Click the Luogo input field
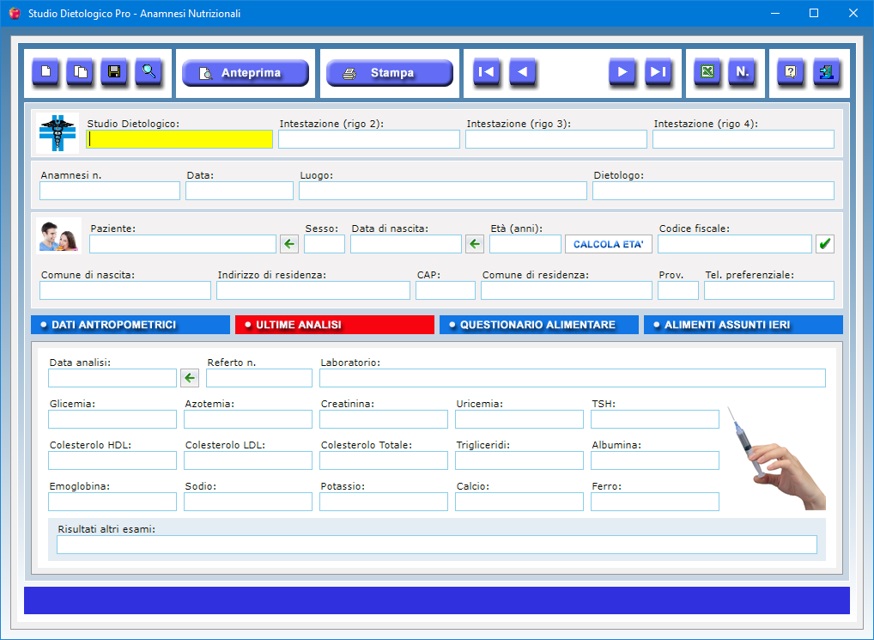 click(x=443, y=191)
